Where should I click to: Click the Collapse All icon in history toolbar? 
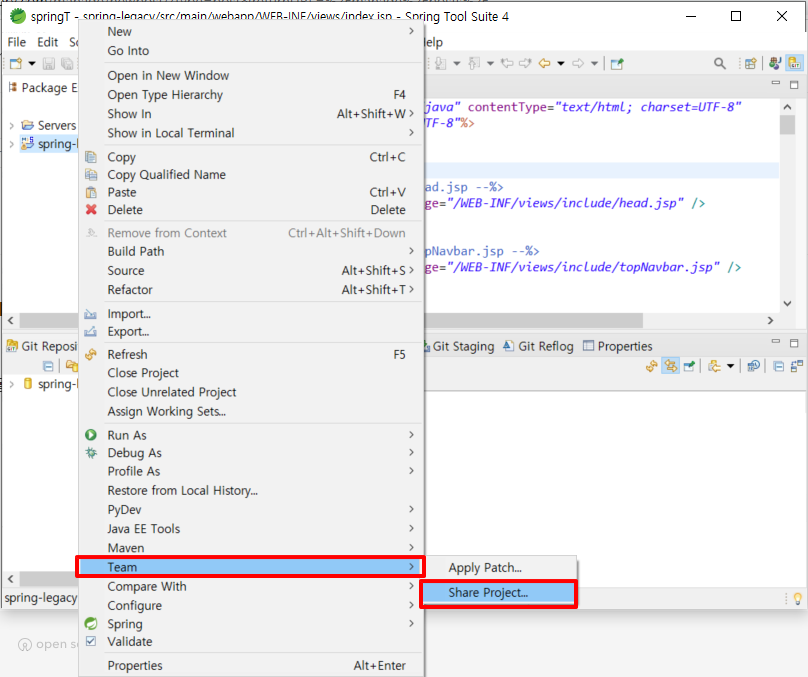click(779, 366)
